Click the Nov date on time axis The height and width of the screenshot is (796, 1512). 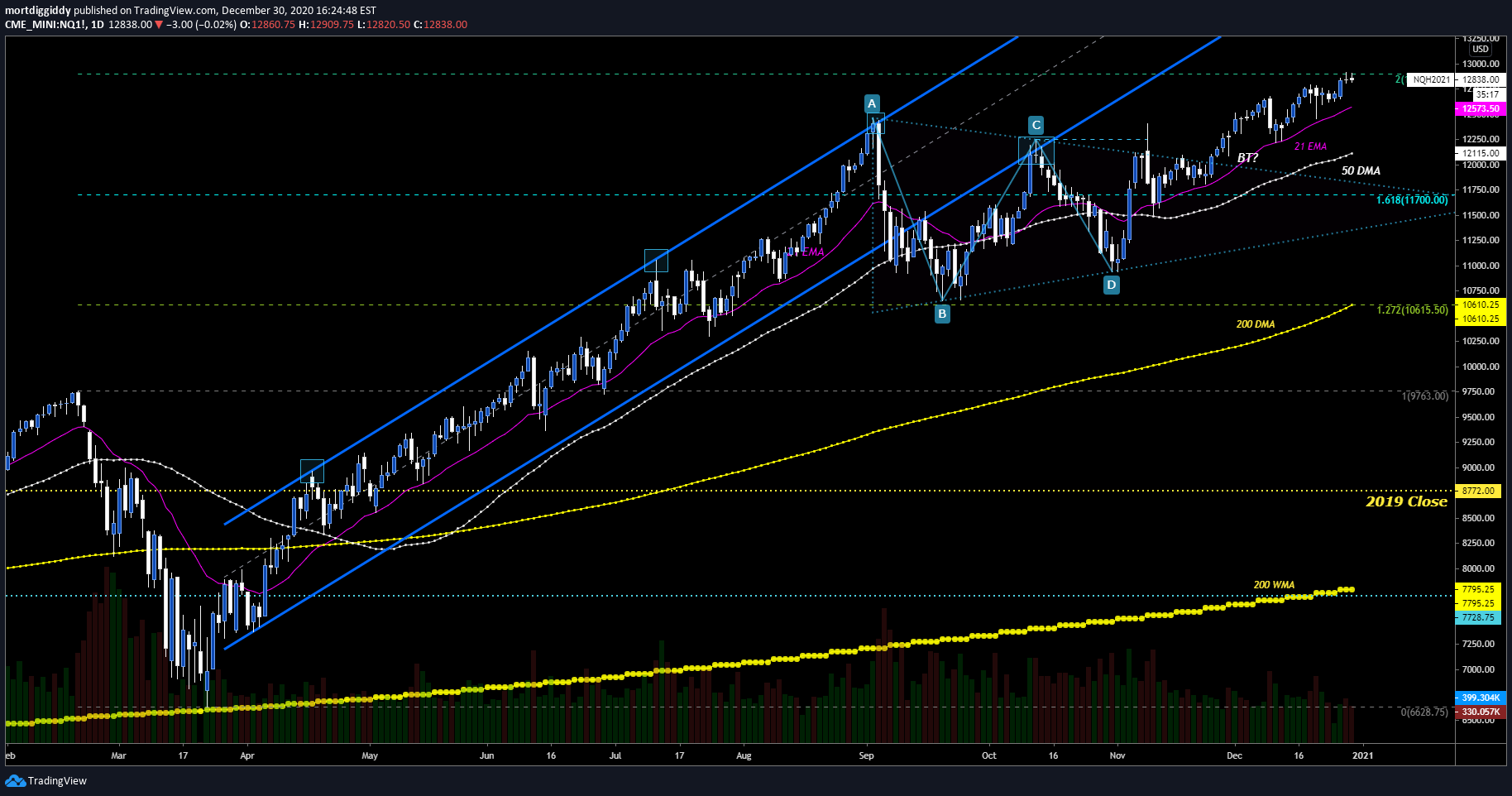(x=1117, y=755)
